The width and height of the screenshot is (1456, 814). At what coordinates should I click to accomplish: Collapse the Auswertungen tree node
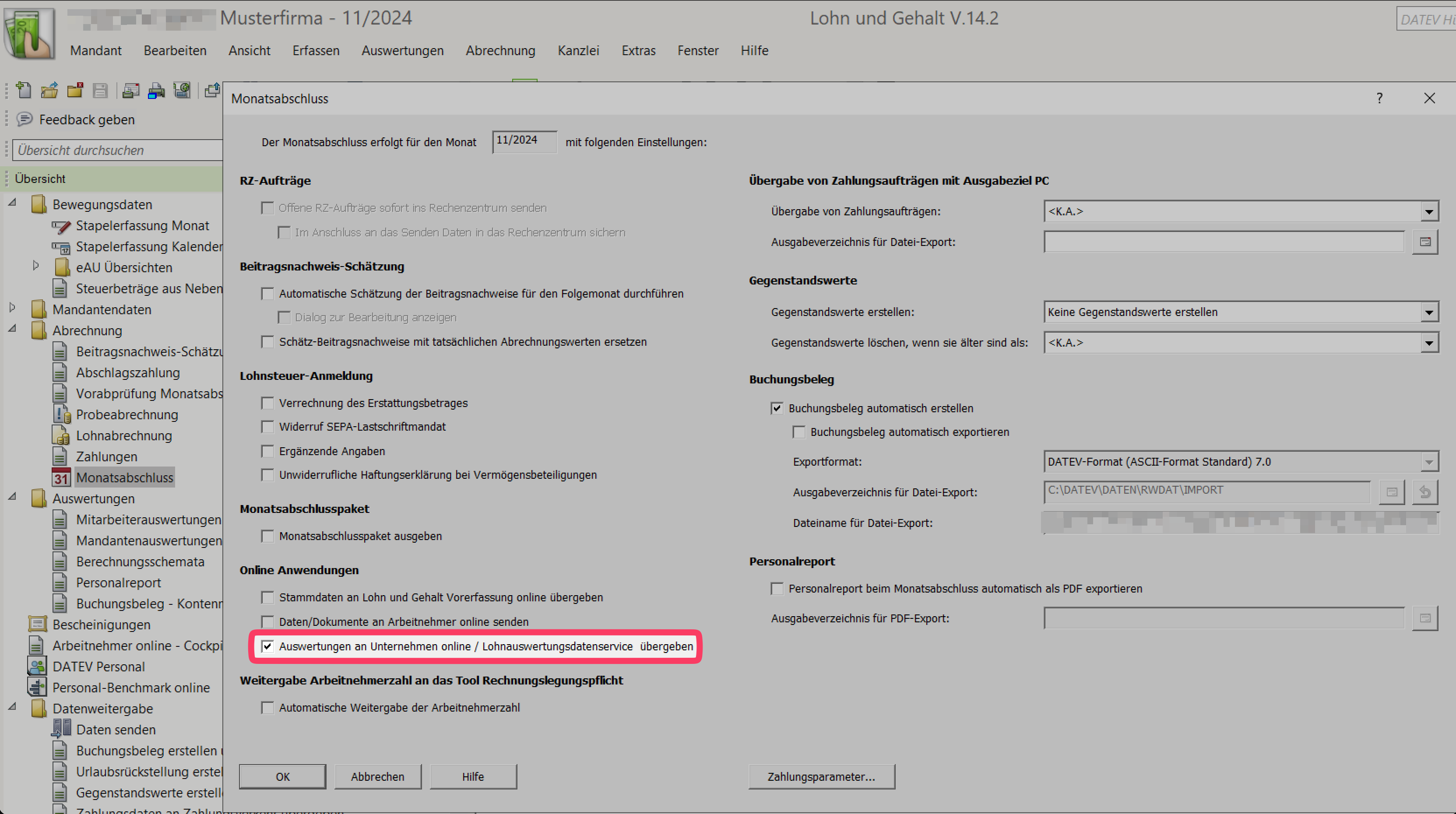(12, 497)
